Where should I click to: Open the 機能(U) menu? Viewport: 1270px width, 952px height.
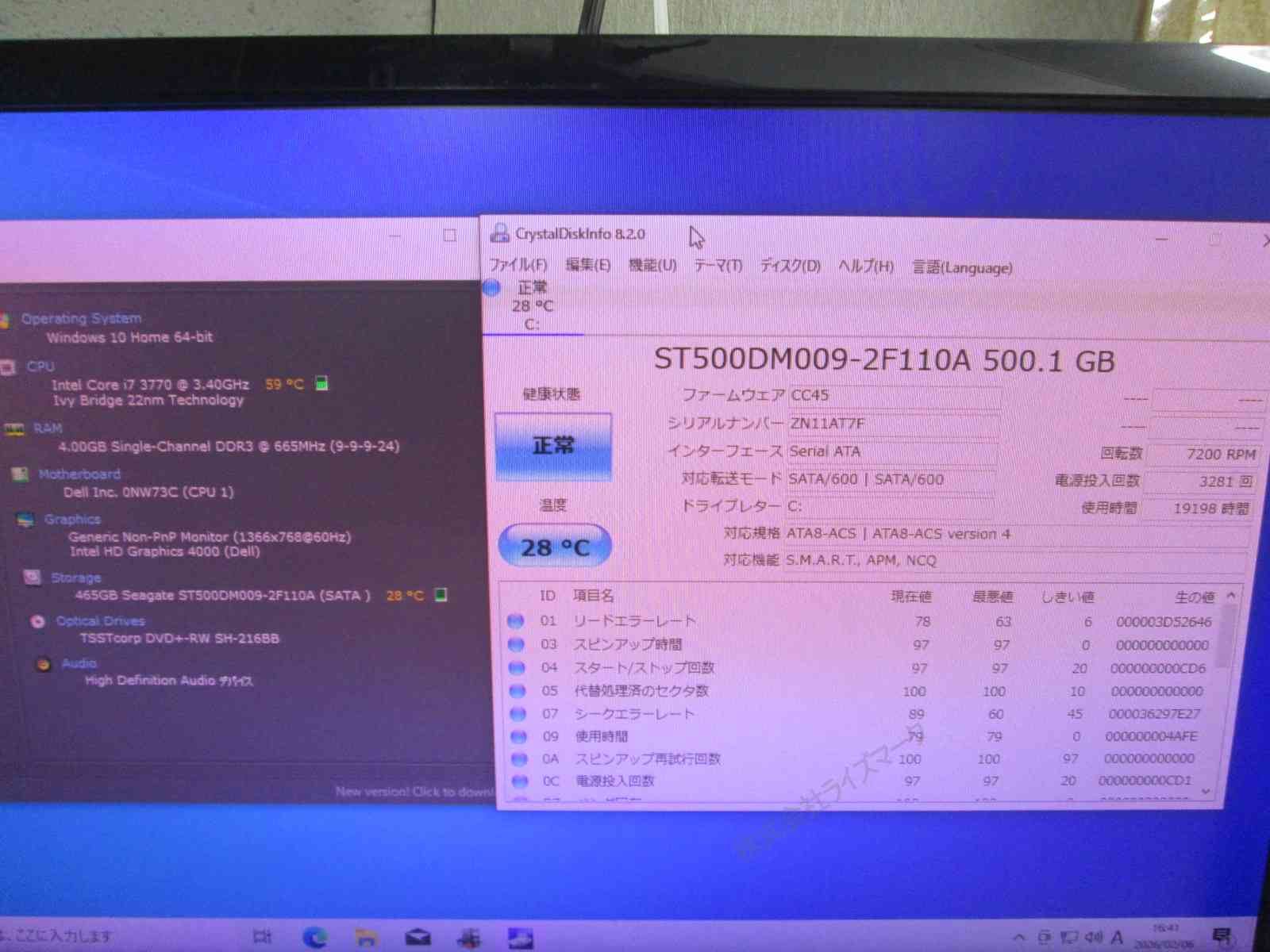pyautogui.click(x=652, y=265)
